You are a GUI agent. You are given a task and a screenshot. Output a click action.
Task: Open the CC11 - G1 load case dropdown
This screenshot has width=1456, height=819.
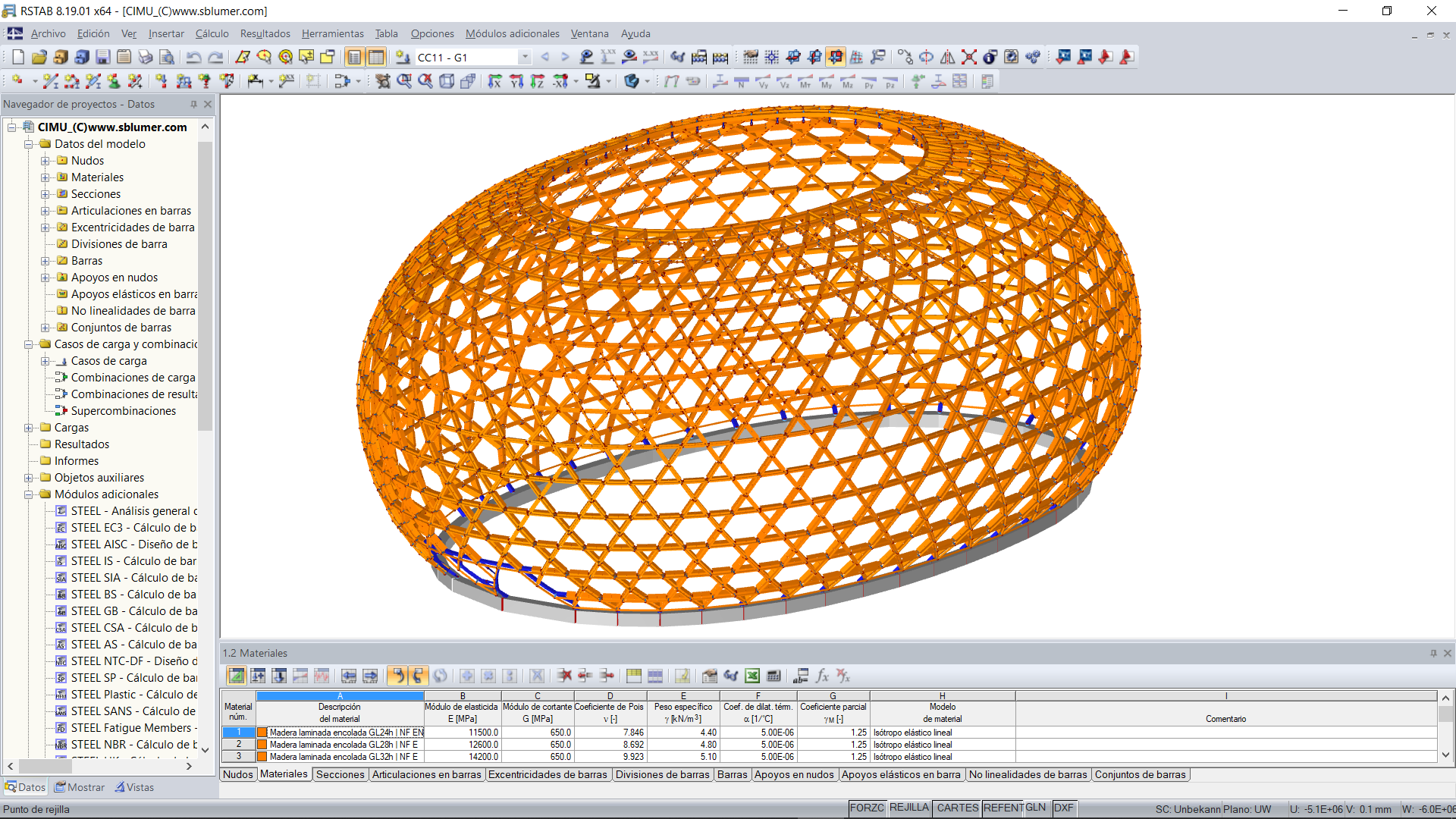click(525, 57)
